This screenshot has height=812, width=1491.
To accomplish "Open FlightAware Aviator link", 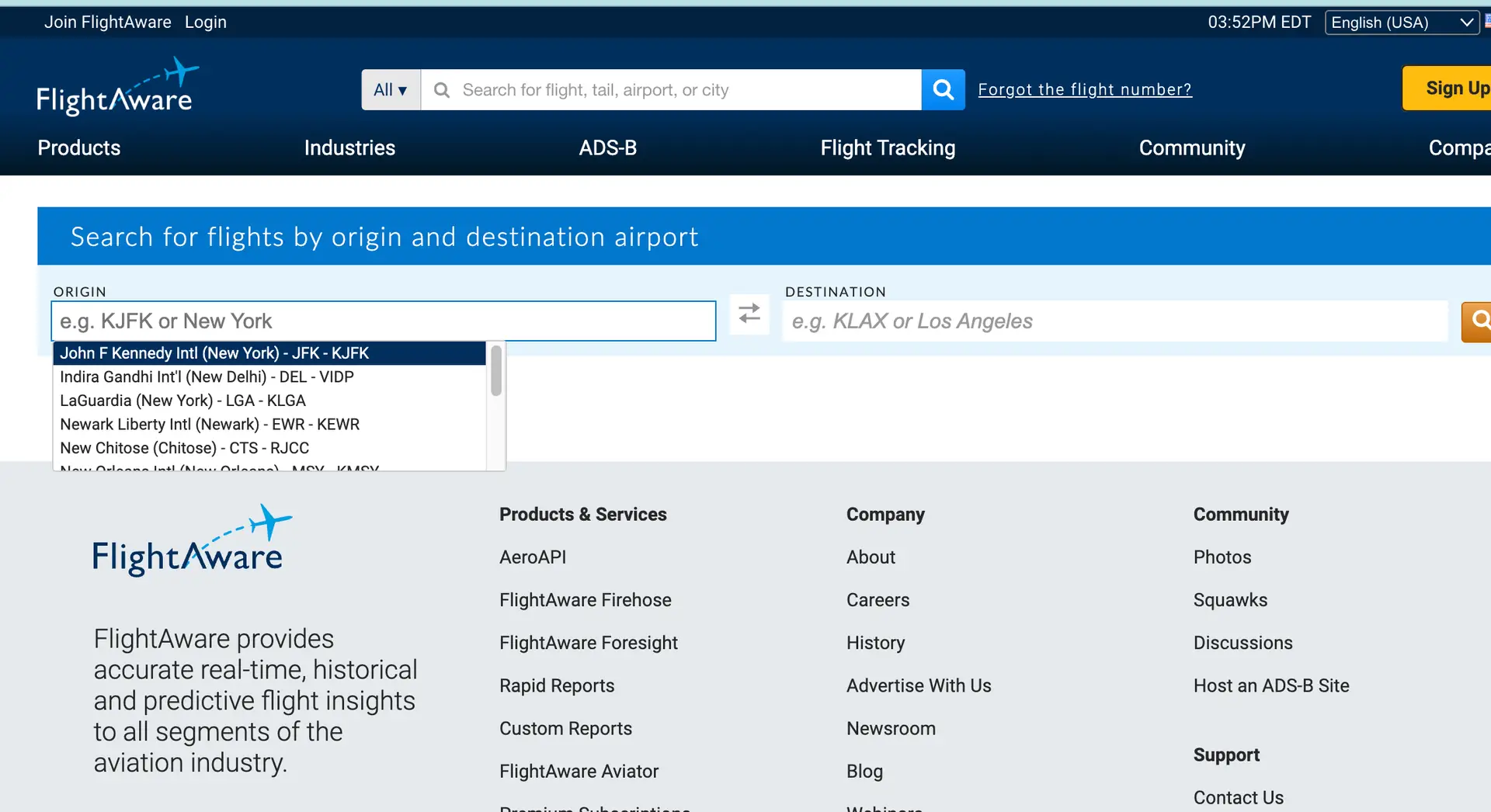I will pos(579,771).
